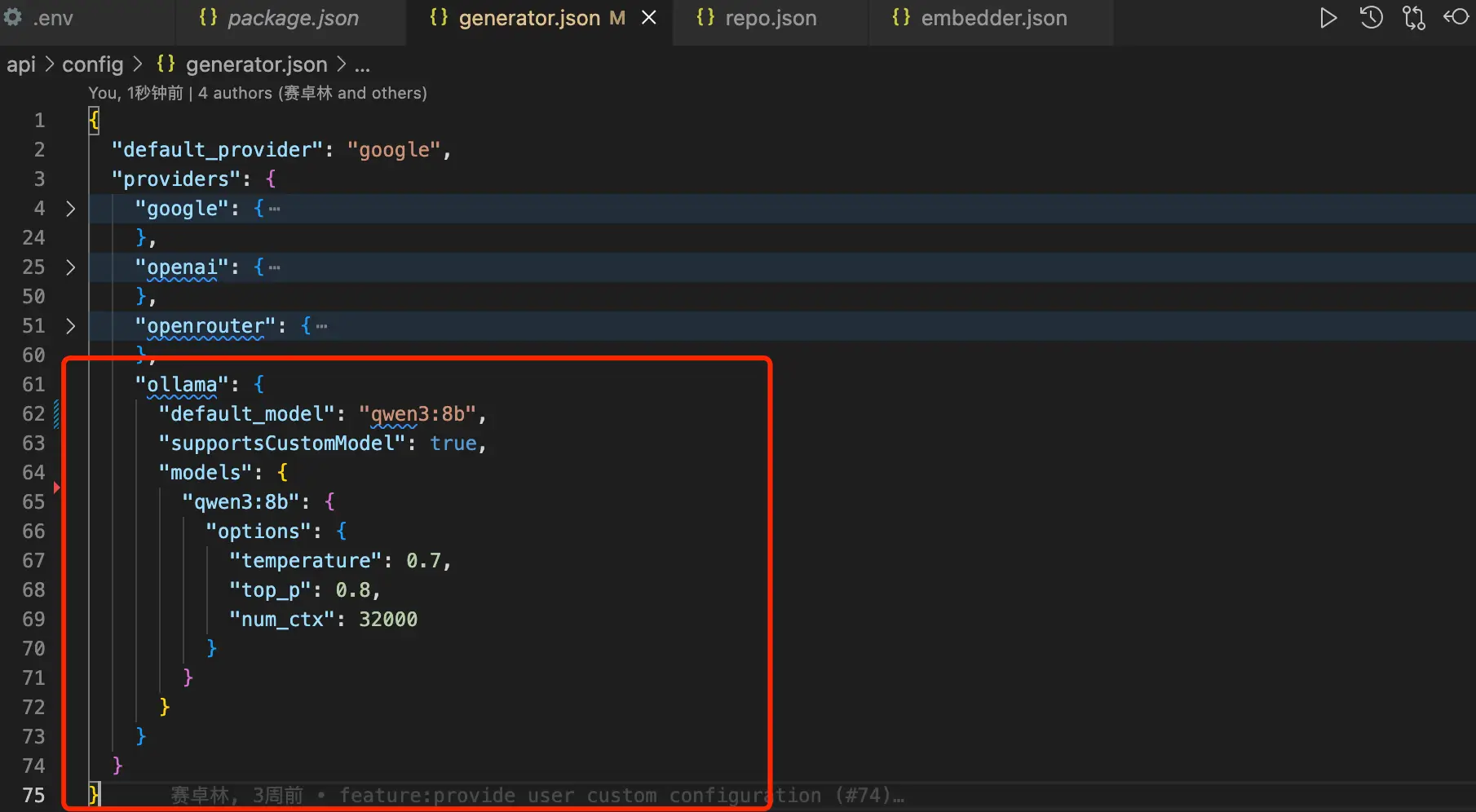Click the true value on line 63
Viewport: 1476px width, 812px height.
[x=453, y=444]
